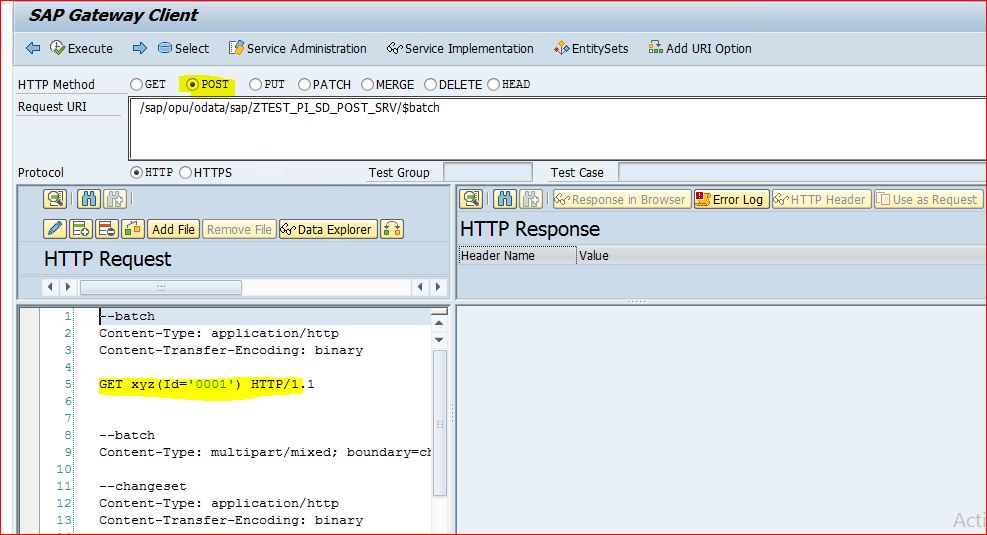Click the Header Name column header

tap(517, 256)
